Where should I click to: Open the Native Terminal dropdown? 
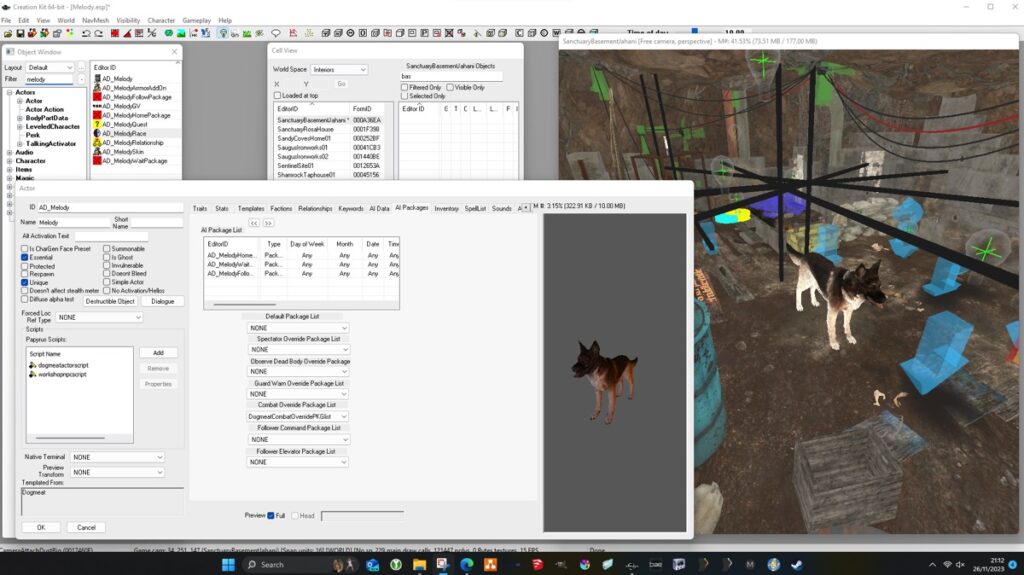(x=118, y=457)
